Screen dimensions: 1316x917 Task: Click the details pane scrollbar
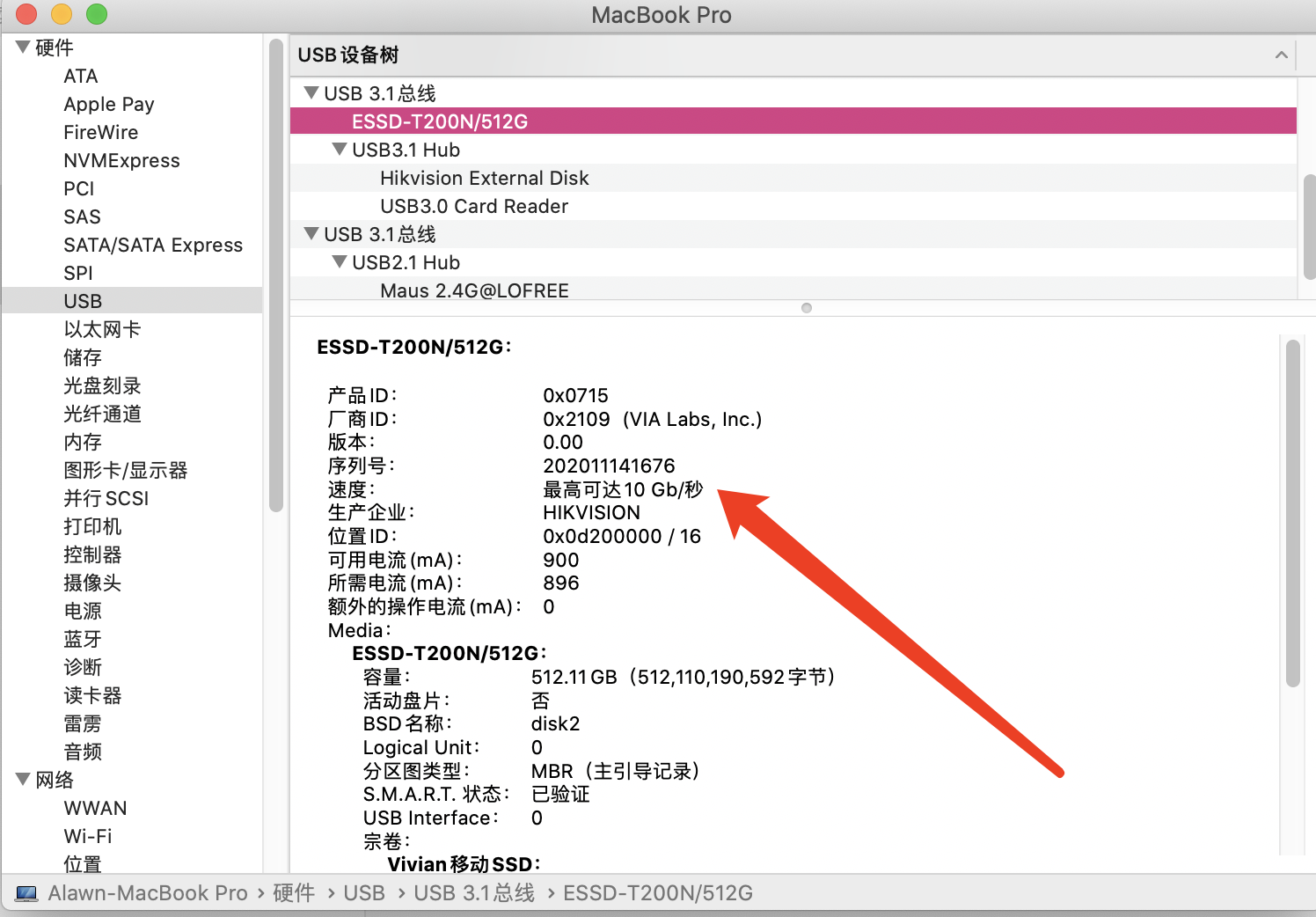click(x=1292, y=512)
